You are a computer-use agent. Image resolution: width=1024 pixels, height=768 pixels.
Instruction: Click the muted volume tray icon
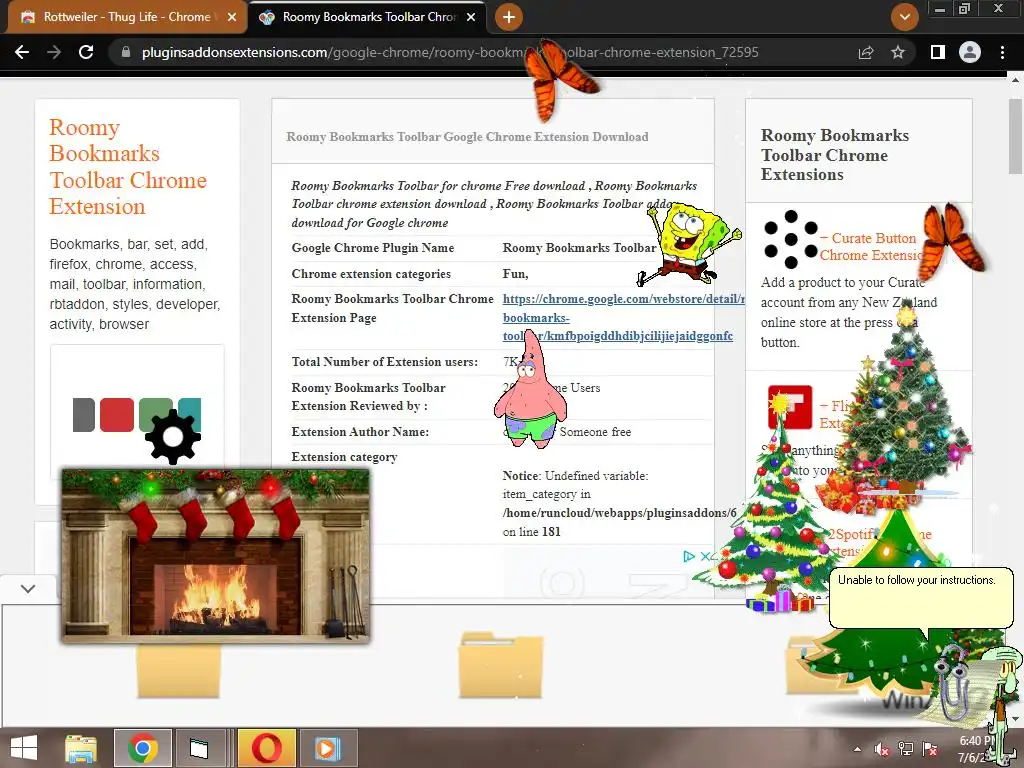(882, 749)
